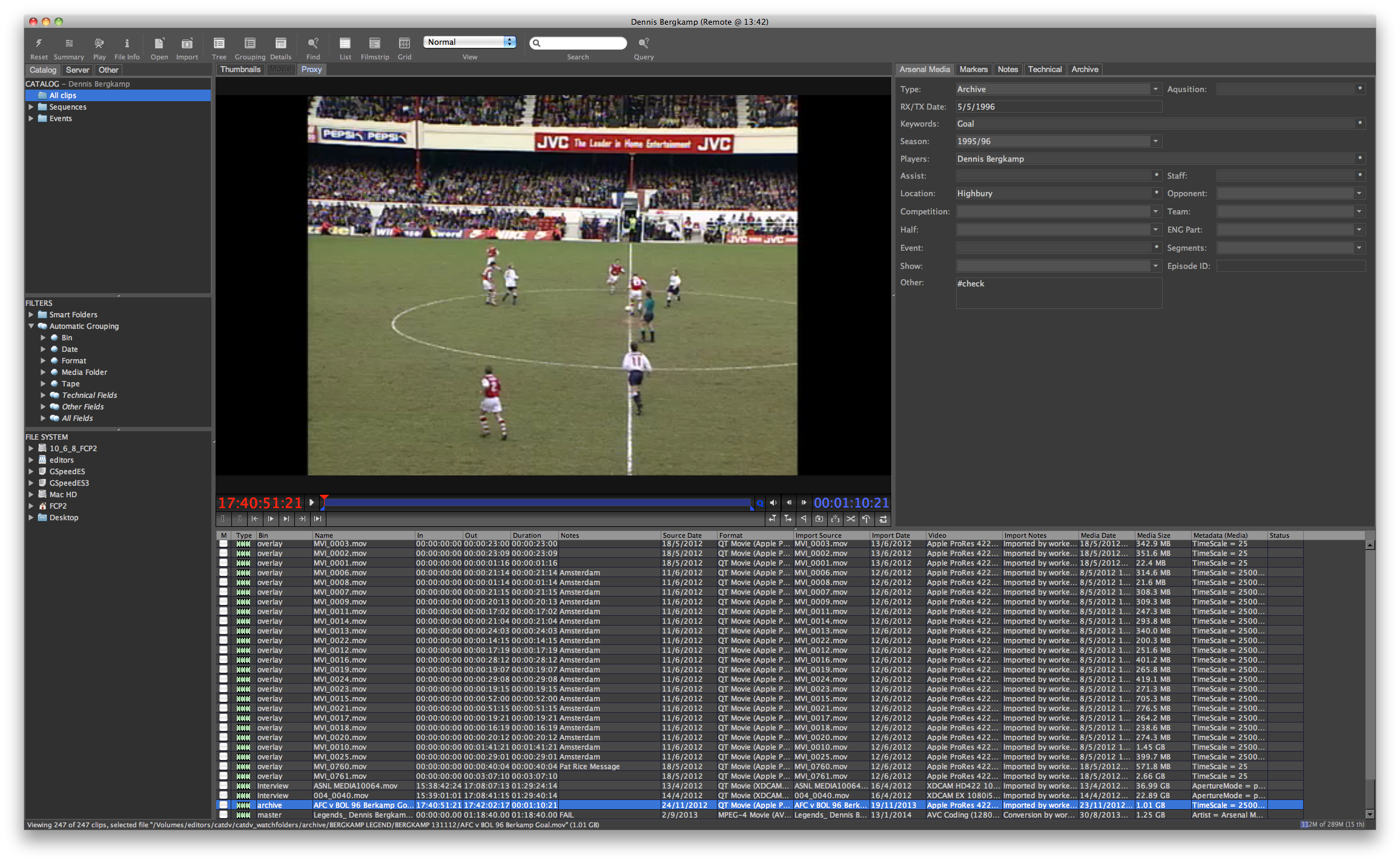
Task: Open the Summary view icon
Action: pos(68,44)
